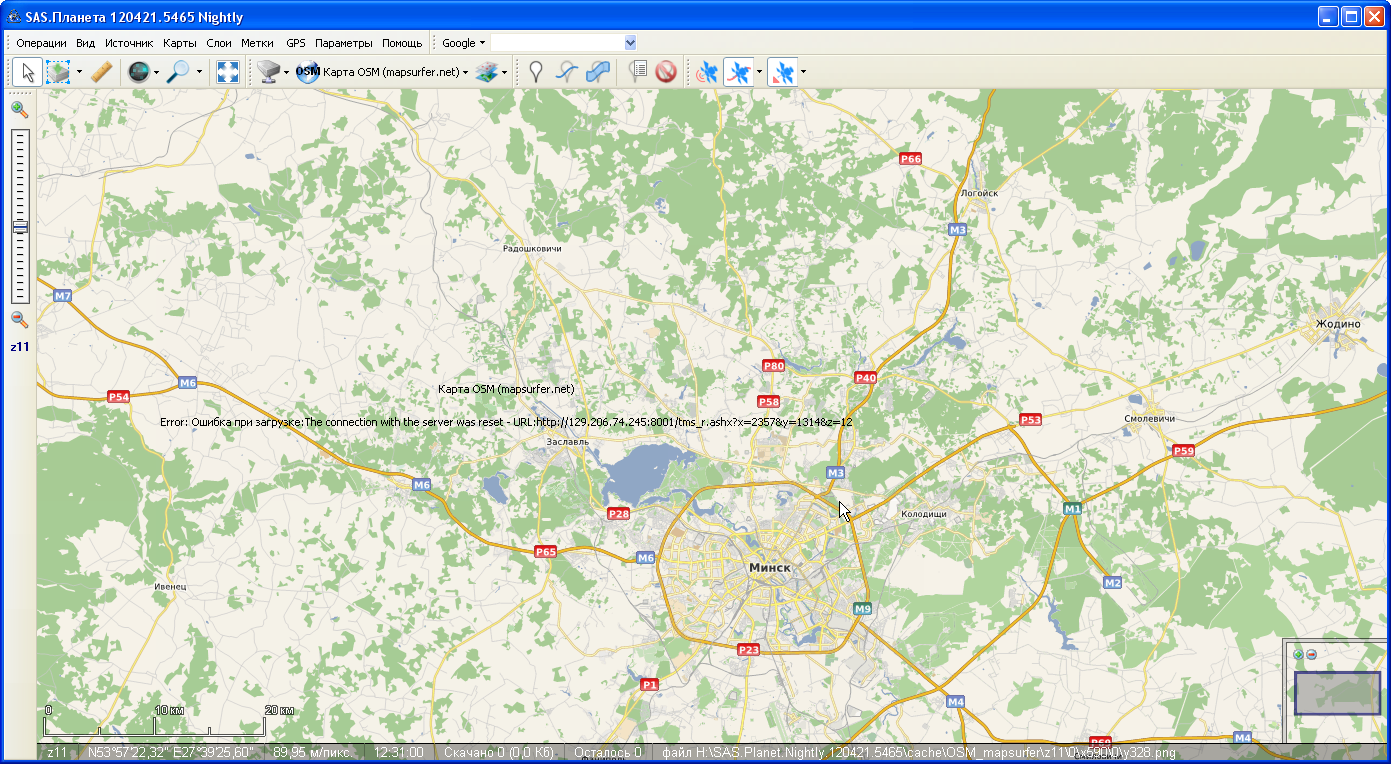Open the placemark manager list icon

coord(637,72)
